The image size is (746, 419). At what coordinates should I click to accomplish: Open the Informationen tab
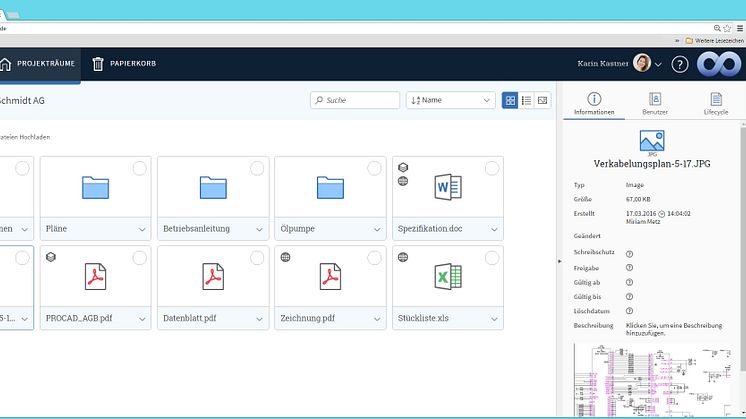(594, 104)
